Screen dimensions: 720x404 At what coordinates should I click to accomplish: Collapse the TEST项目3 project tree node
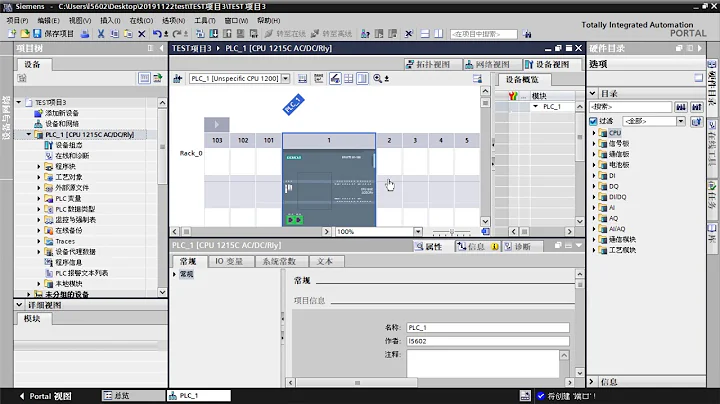19,102
